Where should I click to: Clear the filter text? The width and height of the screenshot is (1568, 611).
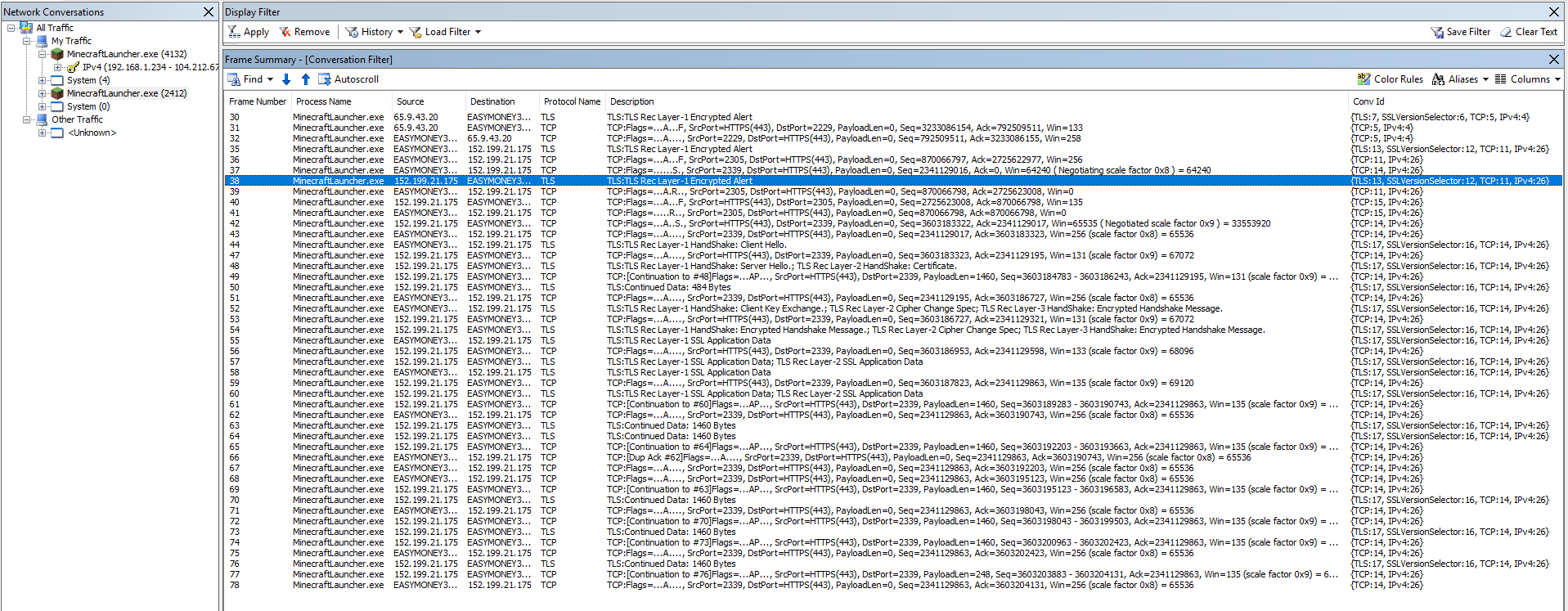point(1528,32)
